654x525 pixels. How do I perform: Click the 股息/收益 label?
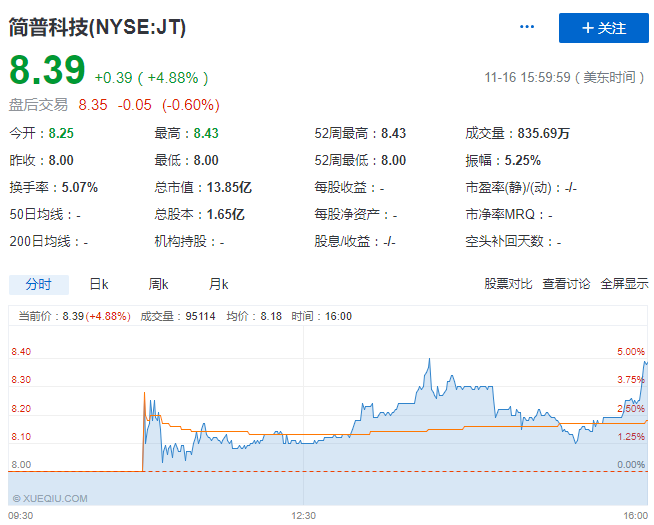coord(342,241)
